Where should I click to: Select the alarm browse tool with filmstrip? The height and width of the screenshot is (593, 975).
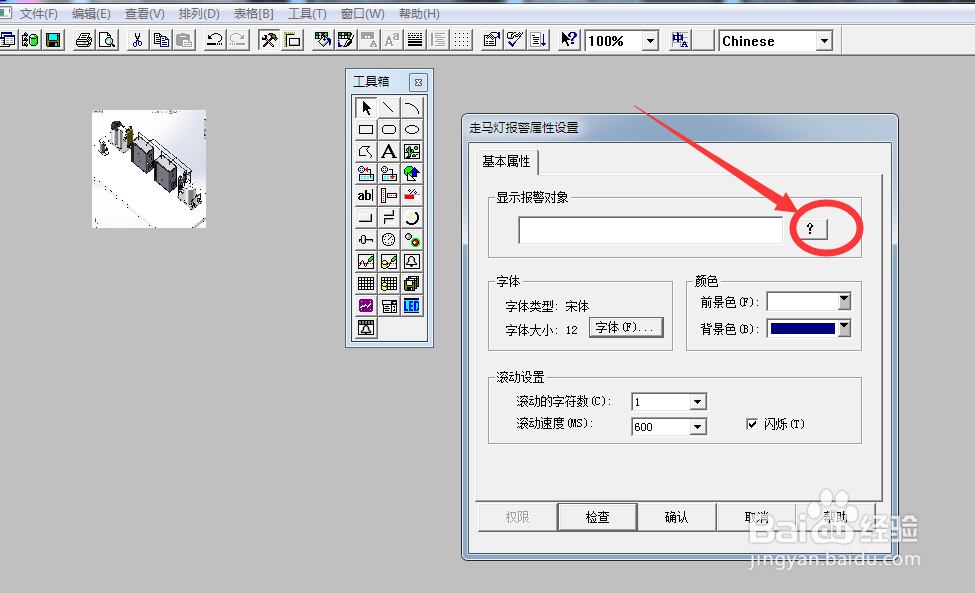pyautogui.click(x=366, y=328)
